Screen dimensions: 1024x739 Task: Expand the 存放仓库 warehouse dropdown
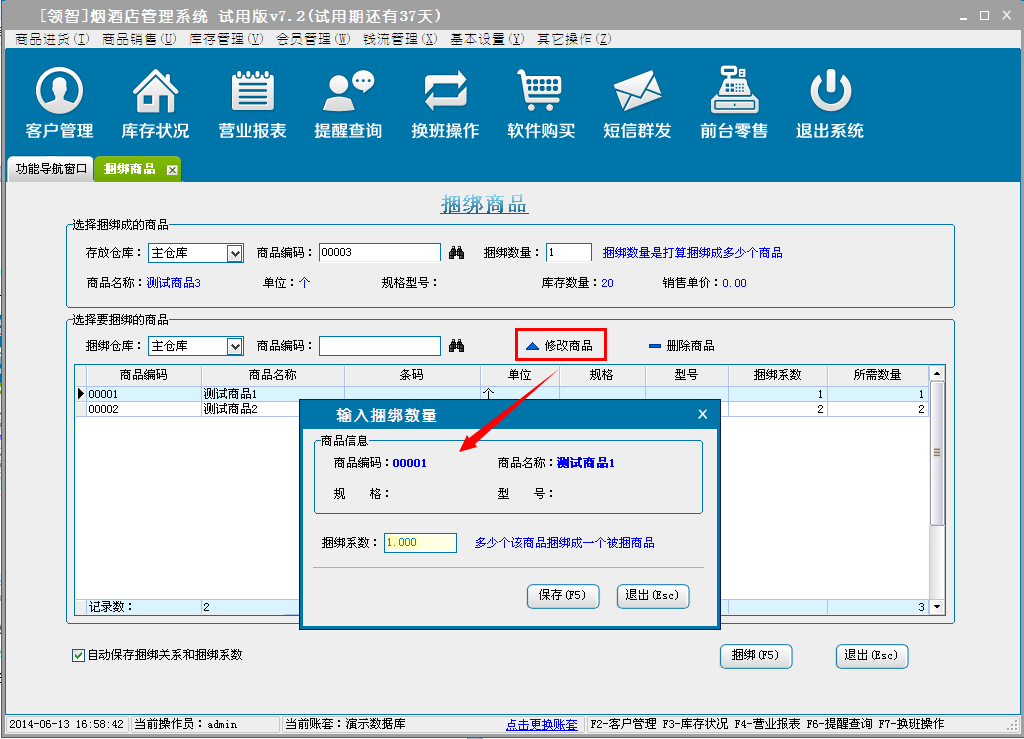coord(235,254)
